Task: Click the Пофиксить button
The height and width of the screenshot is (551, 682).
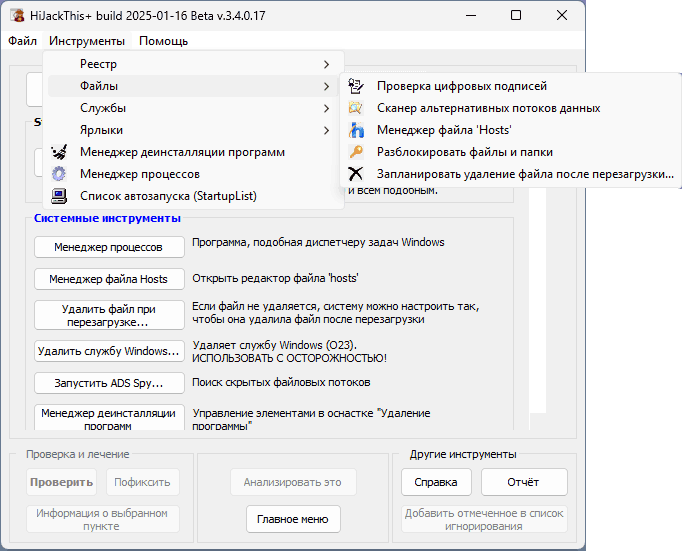Action: [x=143, y=482]
